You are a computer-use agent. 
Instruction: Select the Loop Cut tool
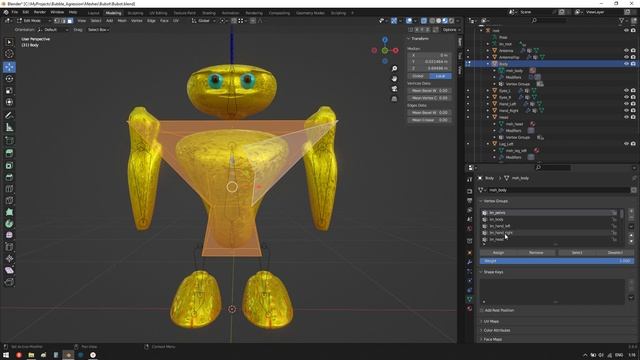coord(9,189)
